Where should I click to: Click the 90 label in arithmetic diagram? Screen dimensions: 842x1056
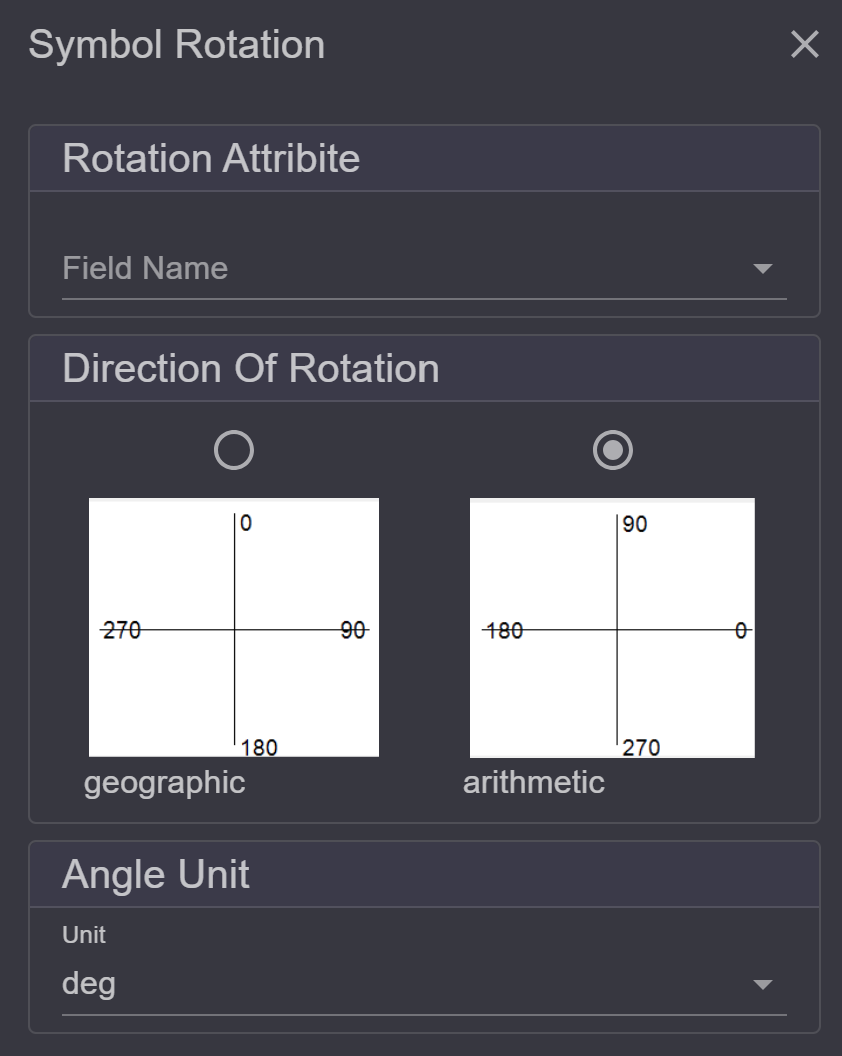click(x=635, y=524)
